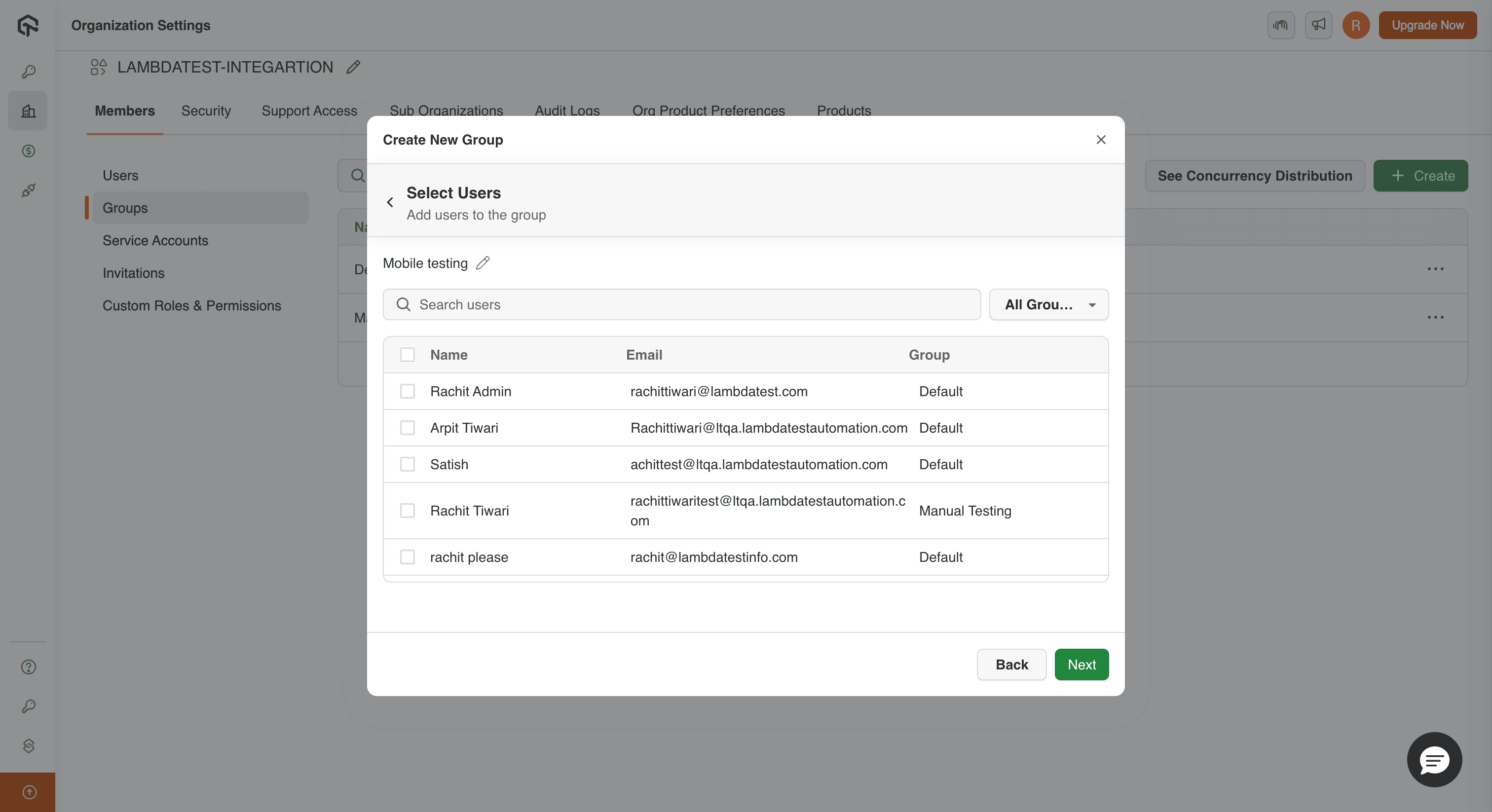Open the announcements megaphone icon in top bar

click(1318, 25)
